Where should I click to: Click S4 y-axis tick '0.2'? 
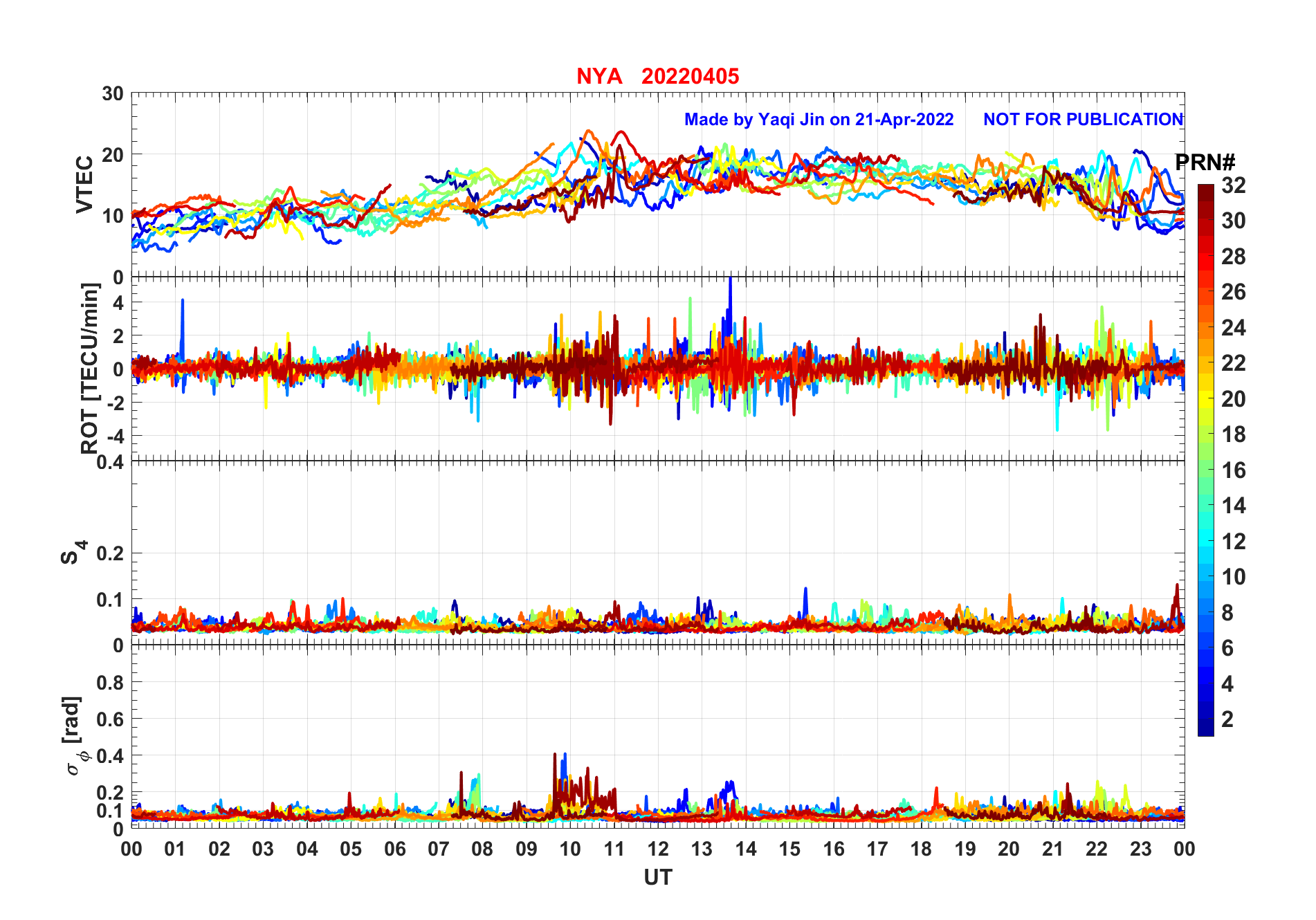pyautogui.click(x=111, y=553)
